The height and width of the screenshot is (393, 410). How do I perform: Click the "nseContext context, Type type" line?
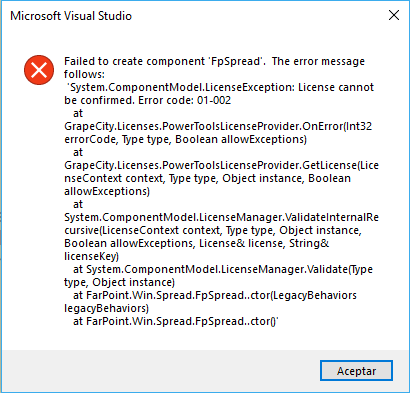click(207, 178)
